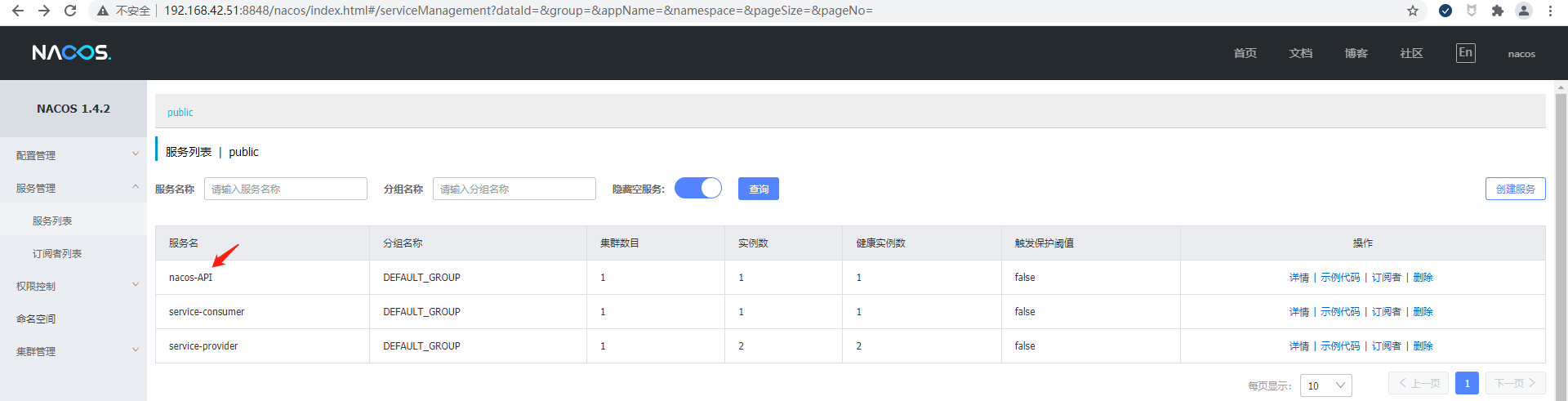Viewport: 1568px width, 401px height.
Task: Open the Chrome three-dot menu
Action: pos(1550,11)
